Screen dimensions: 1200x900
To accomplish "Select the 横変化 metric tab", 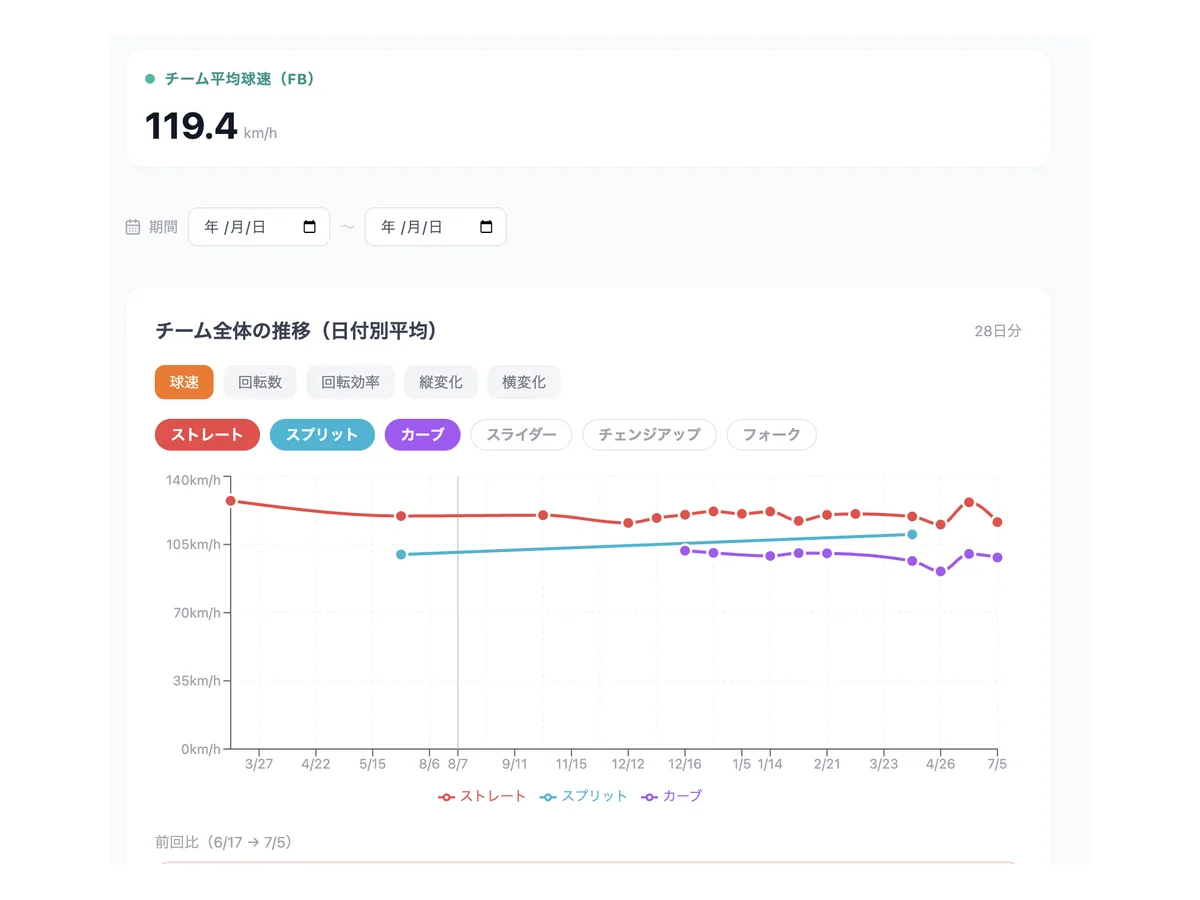I will pos(524,382).
